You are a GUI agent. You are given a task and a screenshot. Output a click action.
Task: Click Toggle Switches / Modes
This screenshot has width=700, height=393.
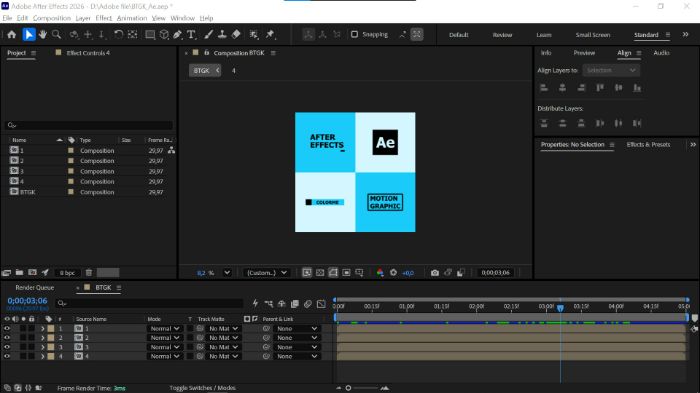tap(202, 388)
